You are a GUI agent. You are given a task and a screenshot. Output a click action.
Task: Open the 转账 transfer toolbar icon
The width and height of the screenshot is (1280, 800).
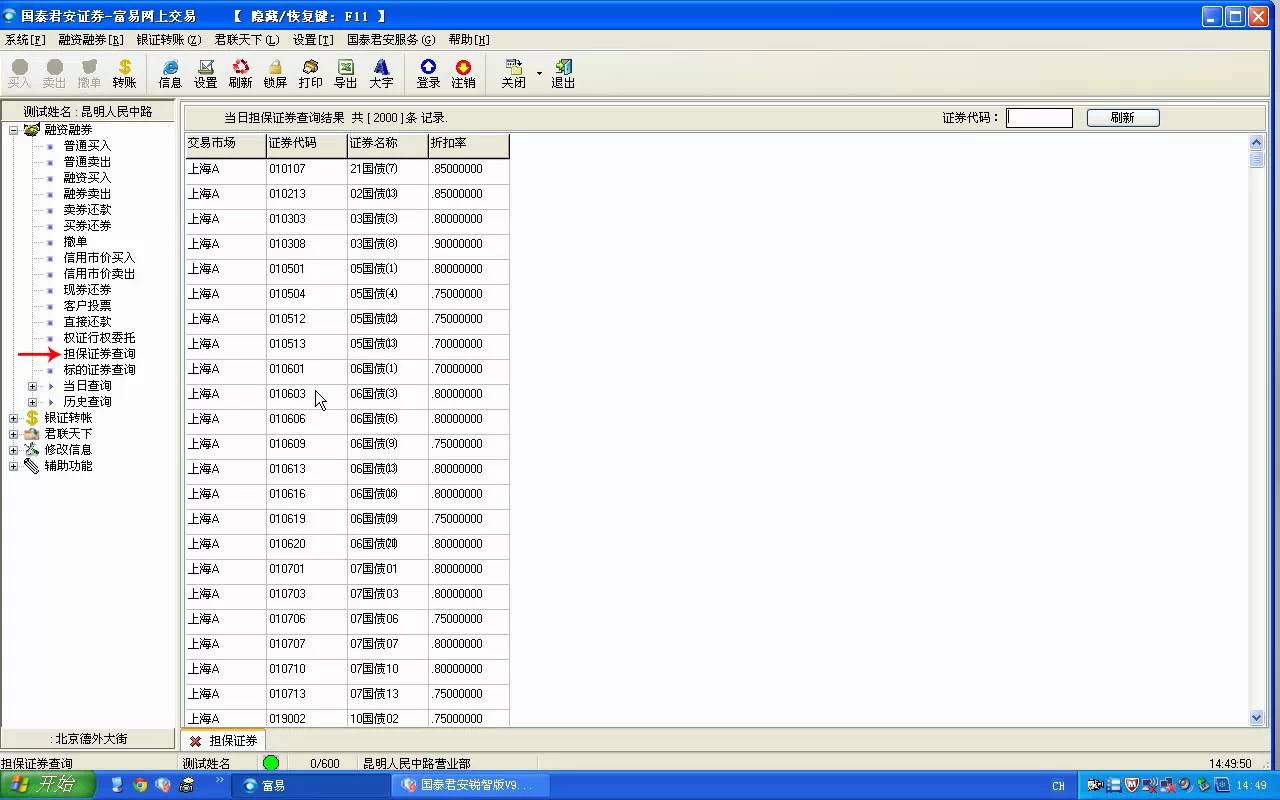[x=124, y=74]
